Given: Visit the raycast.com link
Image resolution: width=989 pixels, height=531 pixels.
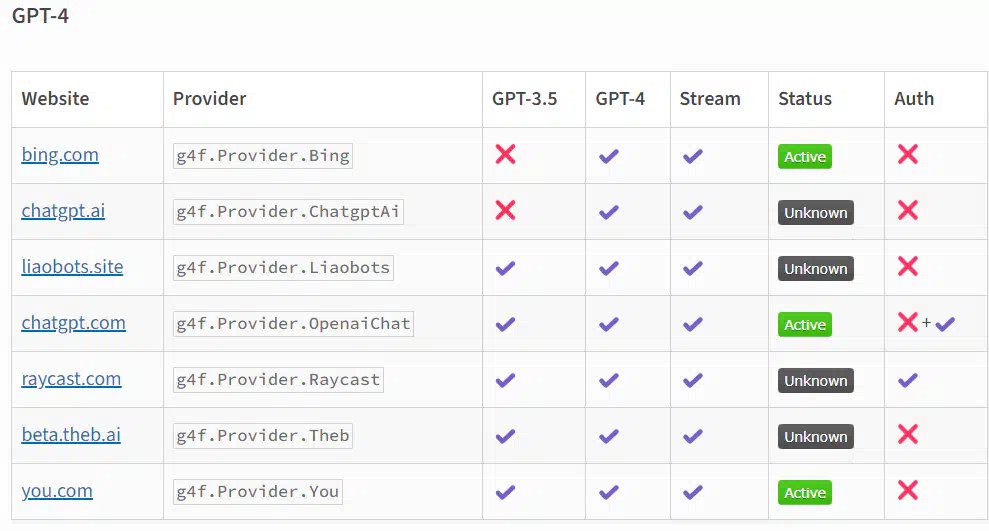Looking at the screenshot, I should [71, 379].
